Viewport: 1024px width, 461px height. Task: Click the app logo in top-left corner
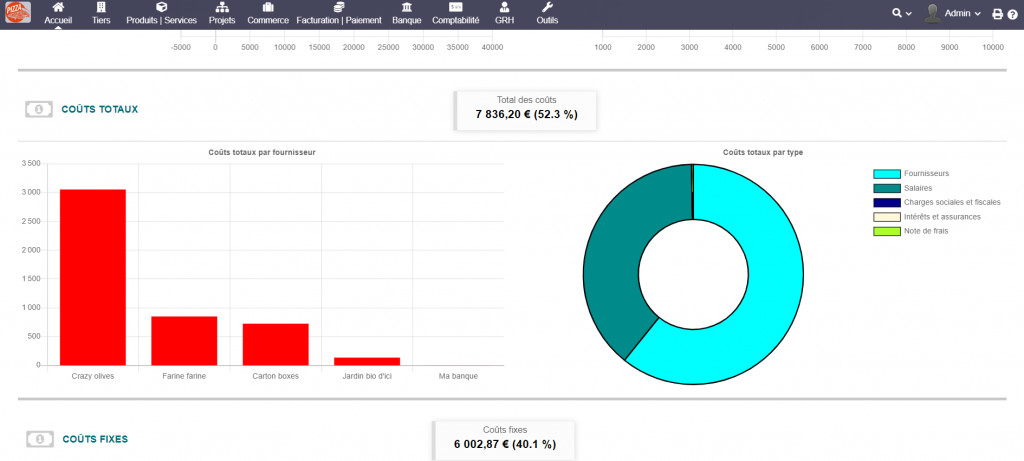click(19, 14)
